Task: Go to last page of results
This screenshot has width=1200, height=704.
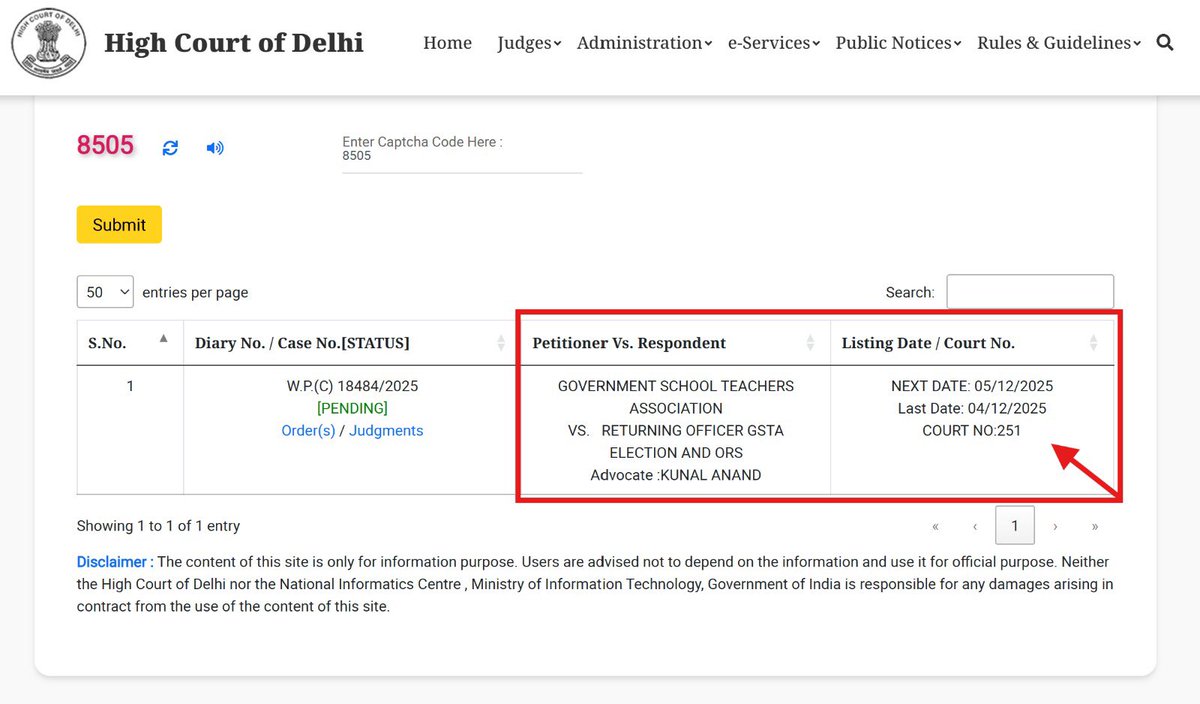Action: pyautogui.click(x=1095, y=526)
